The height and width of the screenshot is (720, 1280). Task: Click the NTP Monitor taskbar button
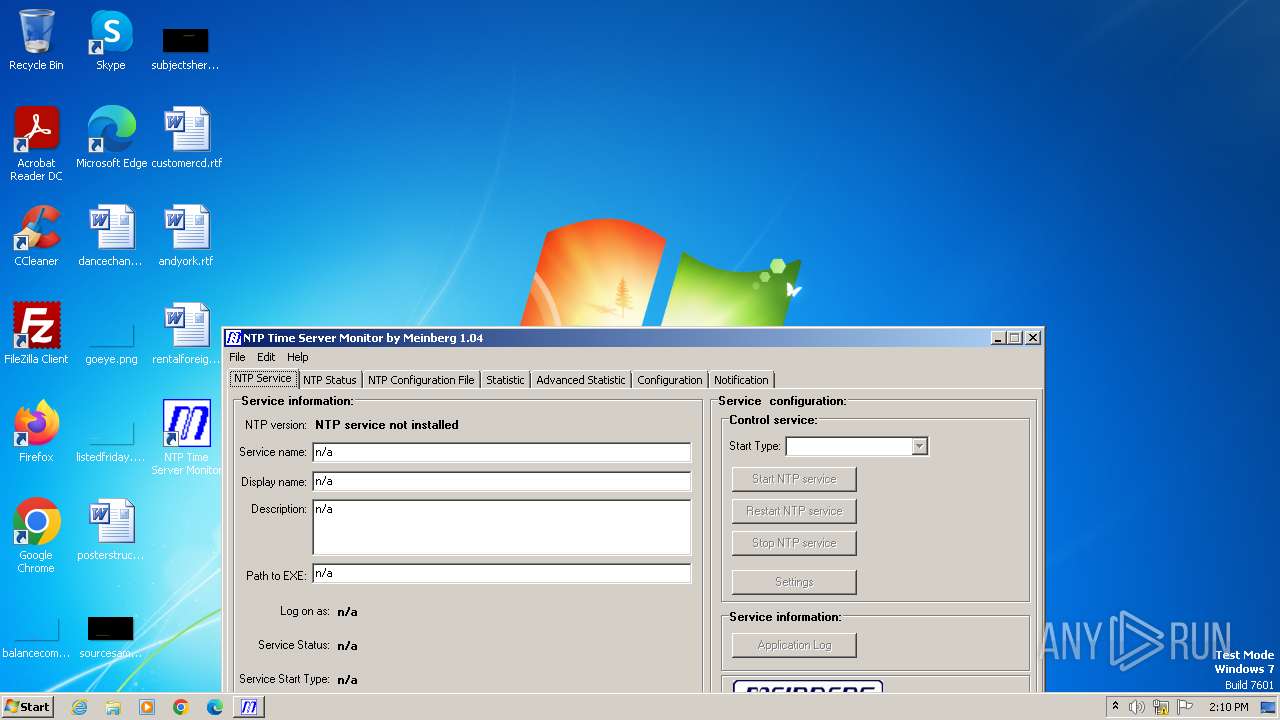coord(249,707)
